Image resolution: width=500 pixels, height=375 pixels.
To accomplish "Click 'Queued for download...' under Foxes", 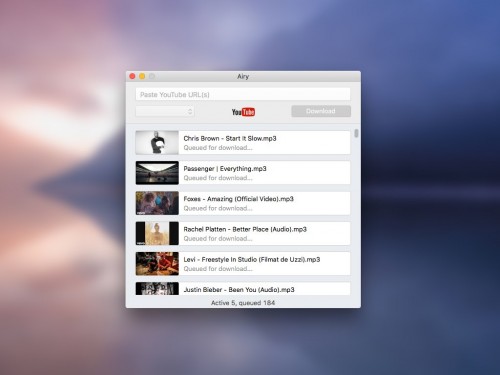I will [218, 208].
